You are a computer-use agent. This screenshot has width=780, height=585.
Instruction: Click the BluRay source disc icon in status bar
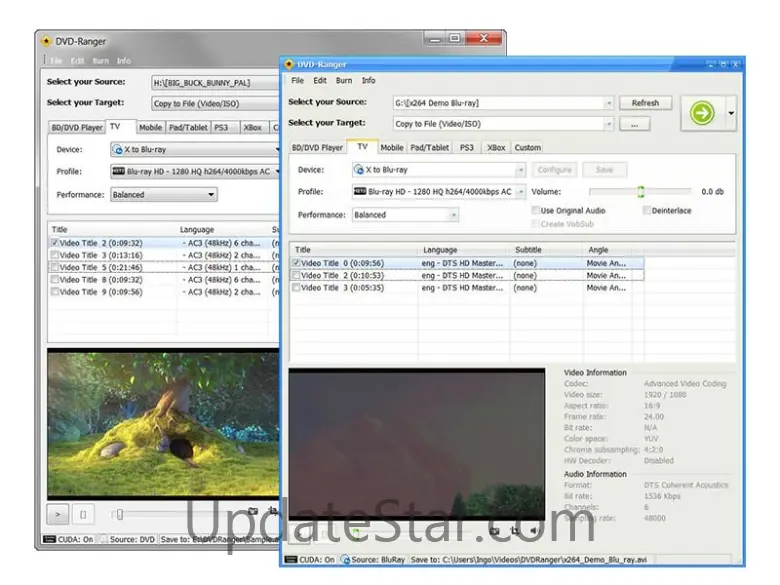point(345,560)
